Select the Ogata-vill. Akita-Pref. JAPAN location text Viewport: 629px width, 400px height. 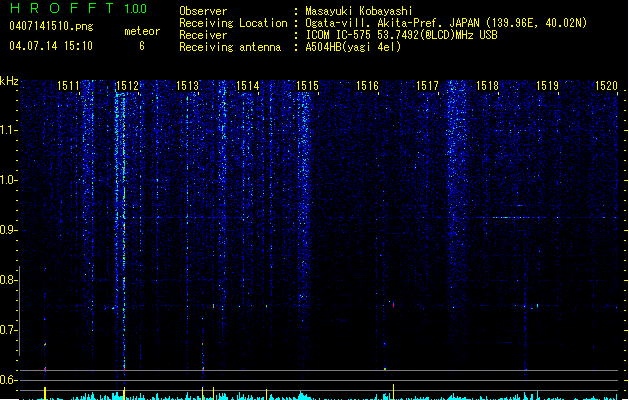coord(446,23)
